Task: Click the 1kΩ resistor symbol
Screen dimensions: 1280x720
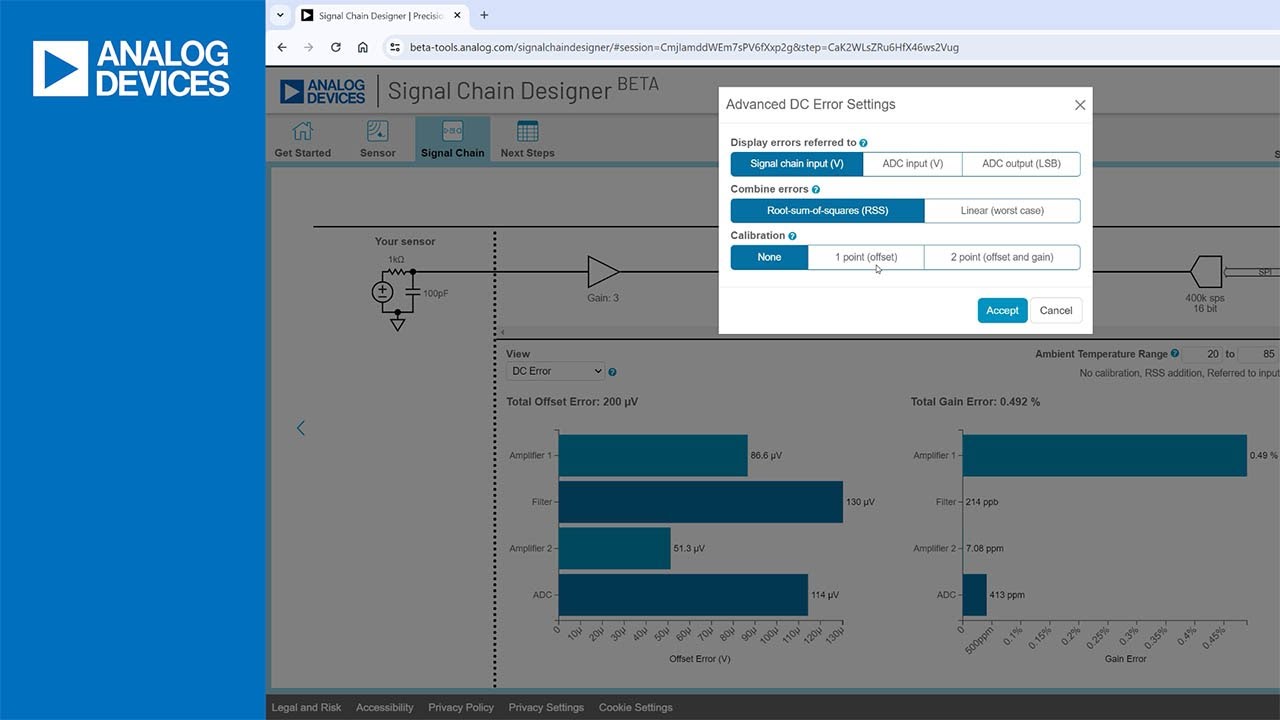Action: pos(397,271)
